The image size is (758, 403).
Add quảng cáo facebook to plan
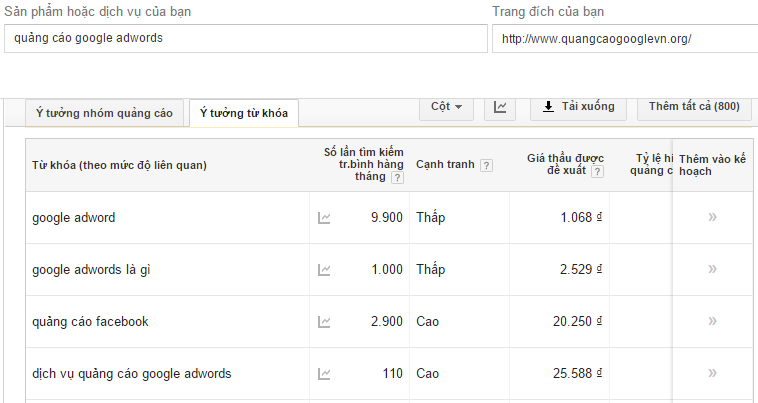712,321
